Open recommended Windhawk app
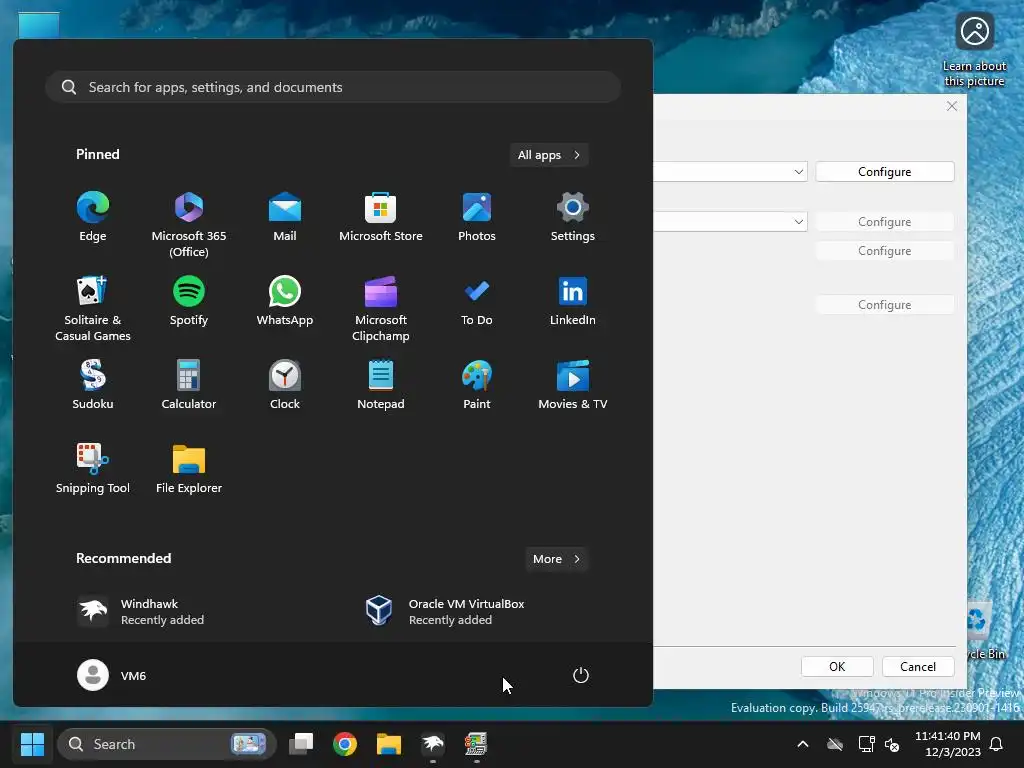The width and height of the screenshot is (1024, 768). [x=140, y=611]
